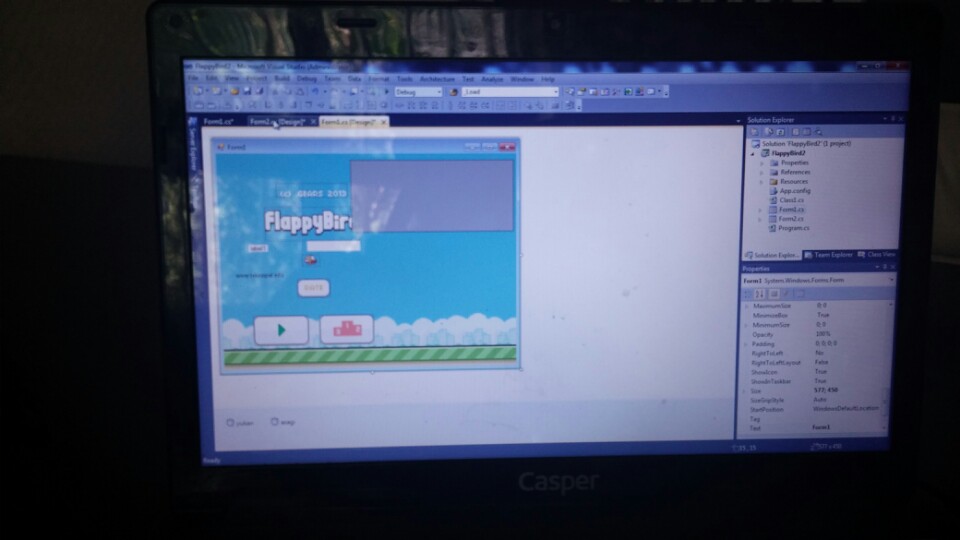Click the ShowInTaskbar property row

pyautogui.click(x=812, y=381)
